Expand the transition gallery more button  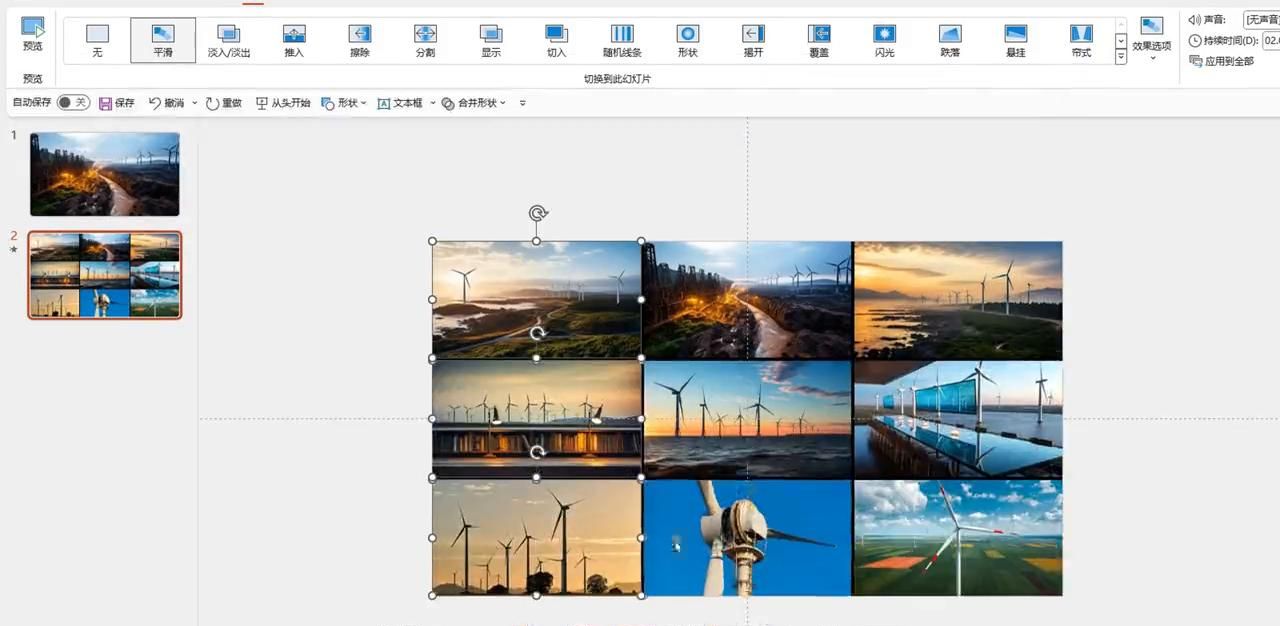click(1121, 58)
